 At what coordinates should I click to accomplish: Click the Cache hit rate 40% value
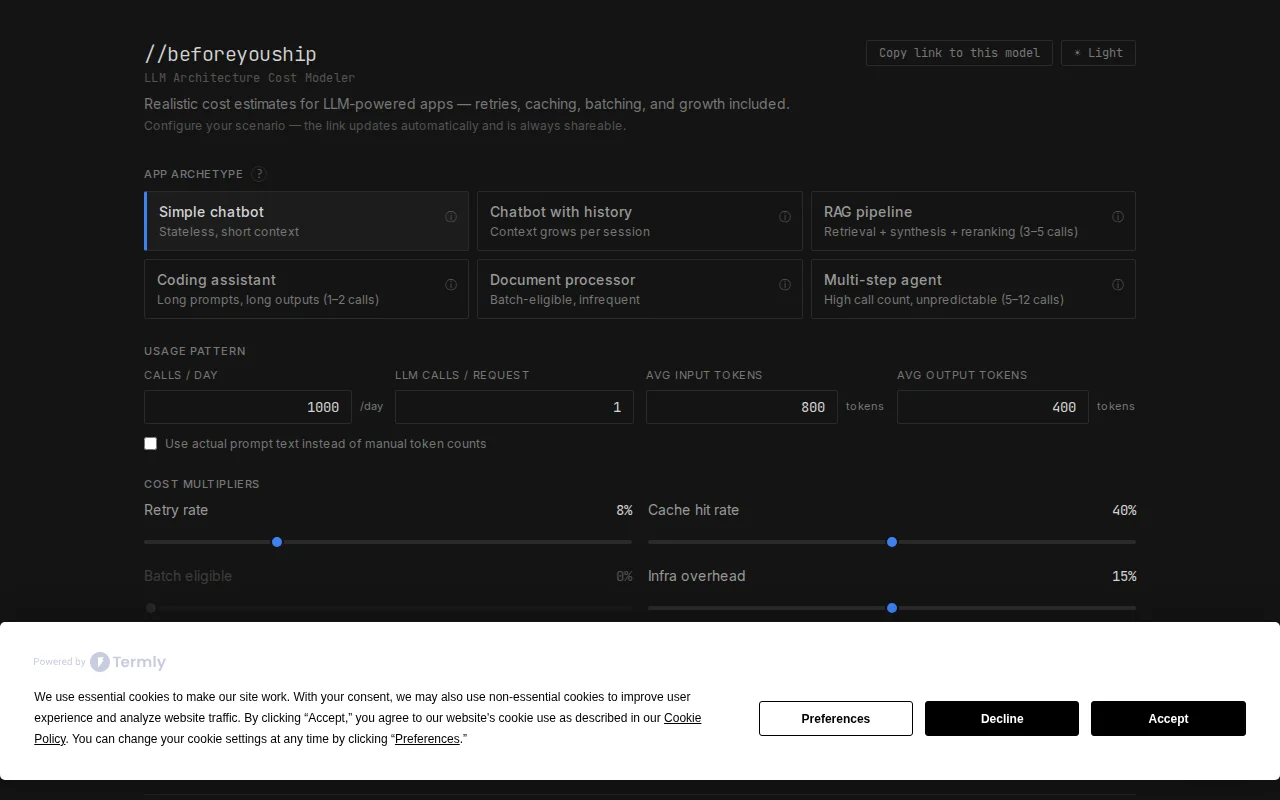point(1124,510)
